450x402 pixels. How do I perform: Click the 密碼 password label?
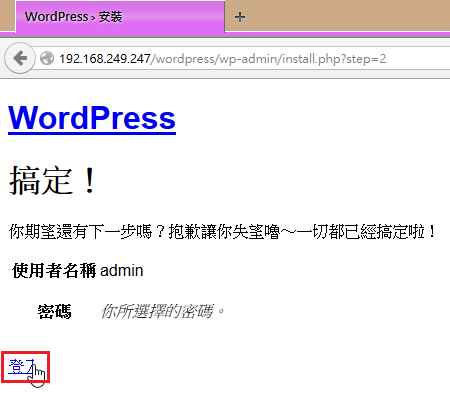coord(54,312)
